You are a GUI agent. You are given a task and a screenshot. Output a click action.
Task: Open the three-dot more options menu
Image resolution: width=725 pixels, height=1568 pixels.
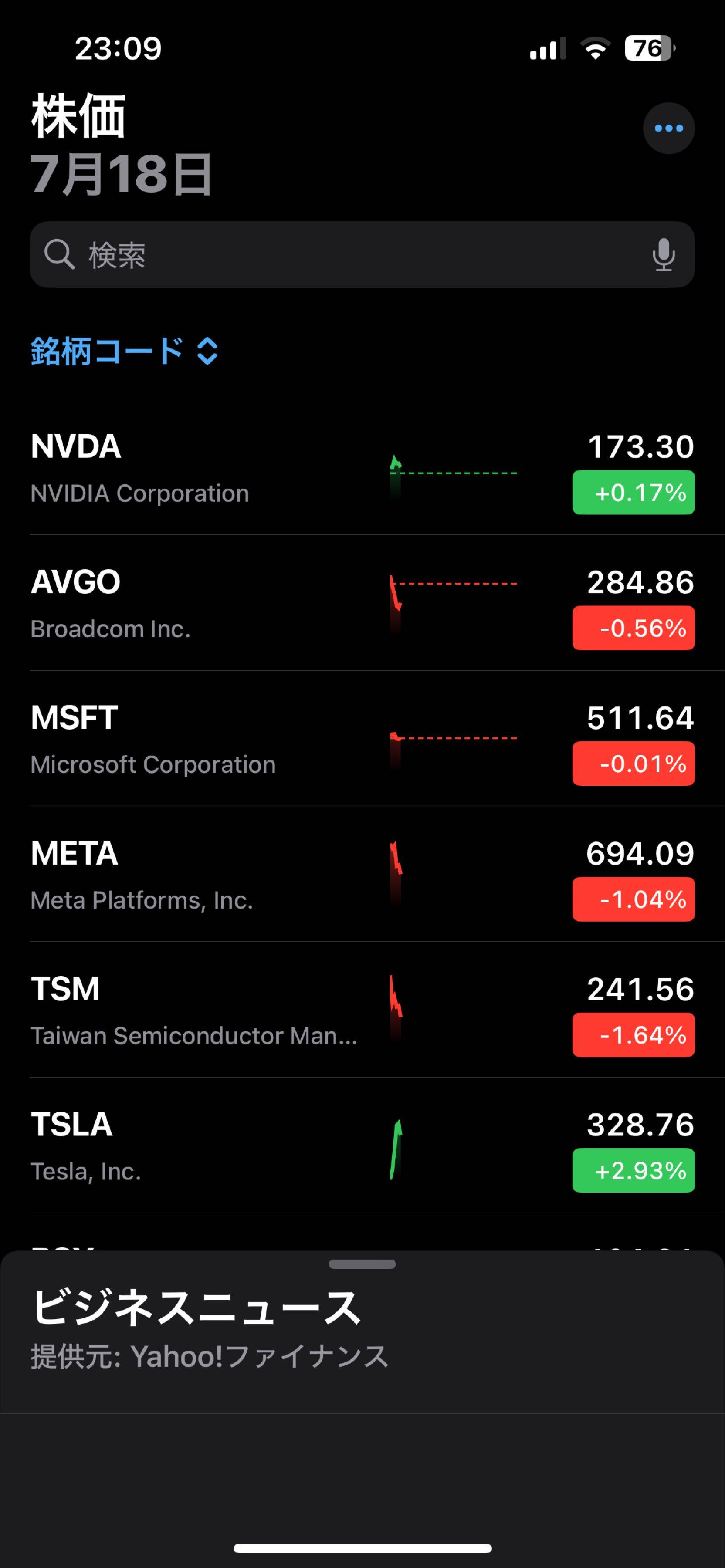coord(668,128)
